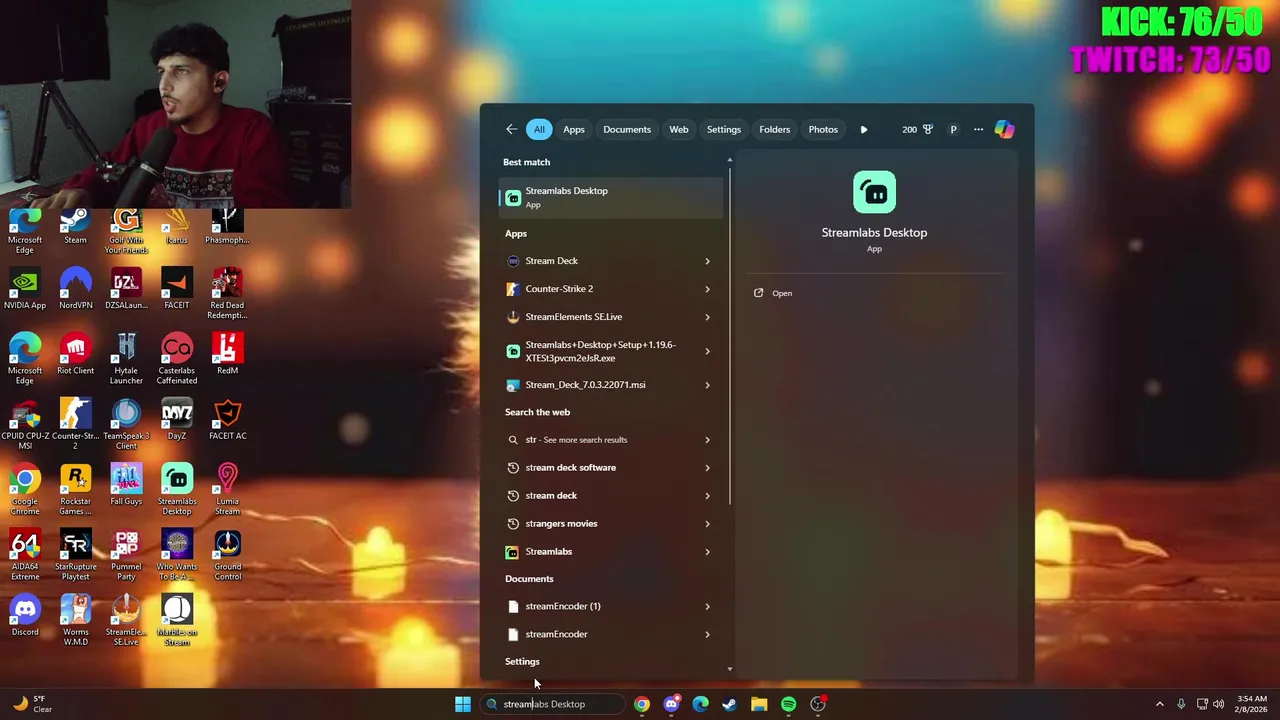Viewport: 1280px width, 720px height.
Task: Switch to Documents search filter
Action: pos(627,129)
